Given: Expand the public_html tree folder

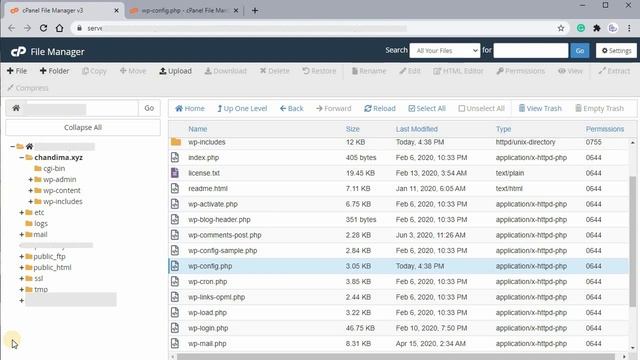Looking at the screenshot, I should pyautogui.click(x=22, y=267).
